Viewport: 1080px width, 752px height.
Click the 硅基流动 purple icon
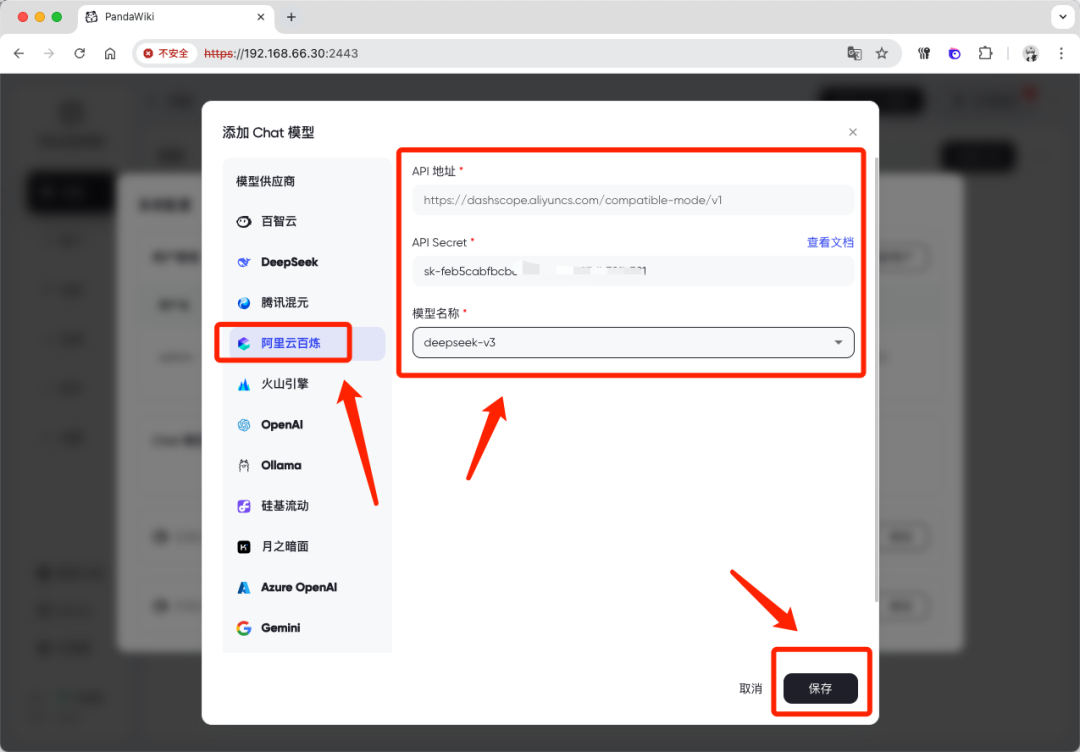click(x=244, y=506)
